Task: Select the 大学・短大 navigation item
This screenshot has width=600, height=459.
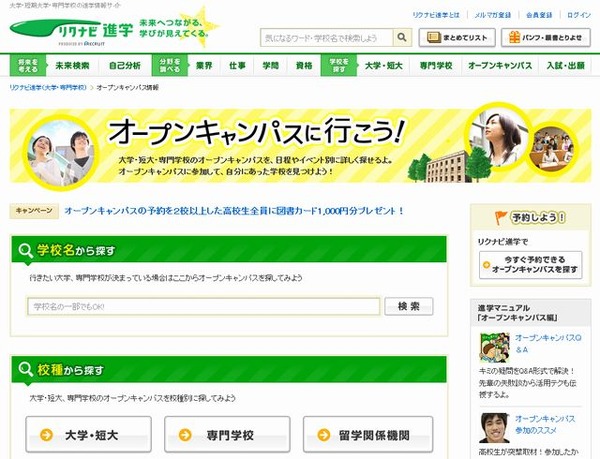Action: tap(383, 65)
